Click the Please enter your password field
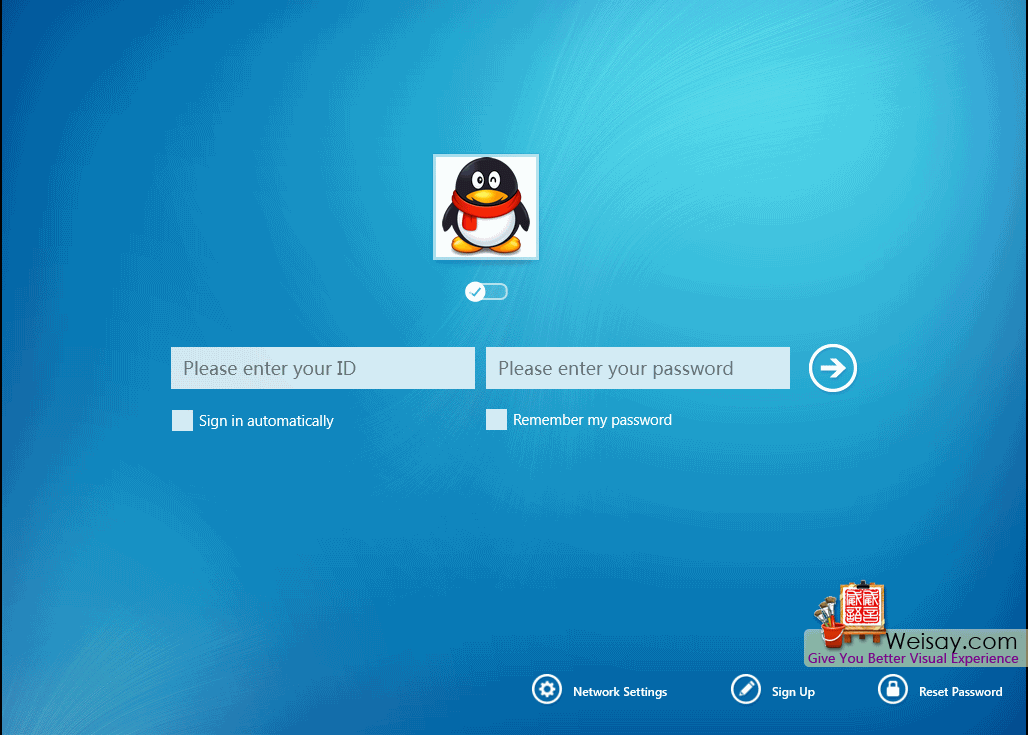Viewport: 1028px width, 735px height. 637,368
